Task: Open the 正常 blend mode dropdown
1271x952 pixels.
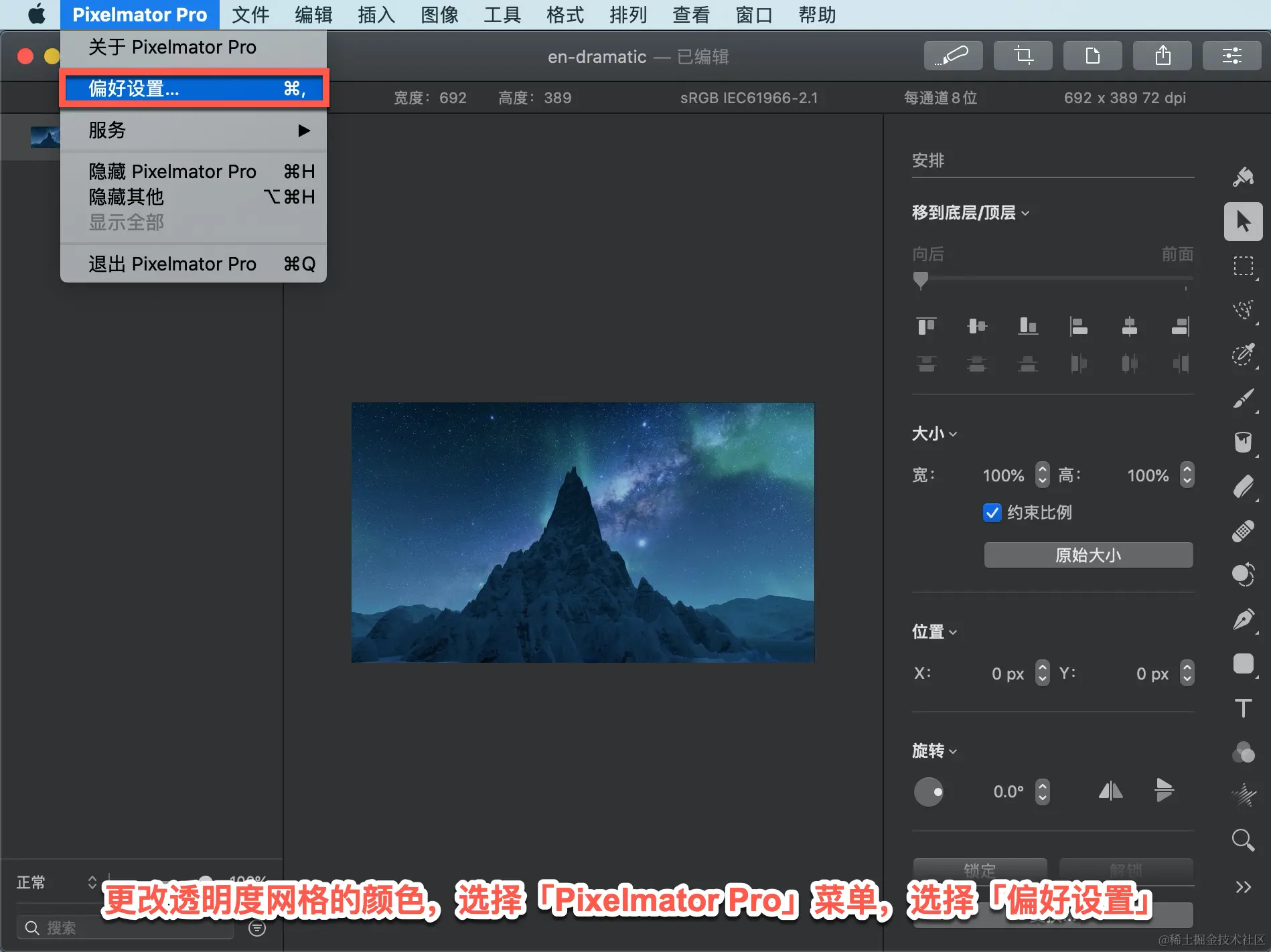Action: click(57, 882)
